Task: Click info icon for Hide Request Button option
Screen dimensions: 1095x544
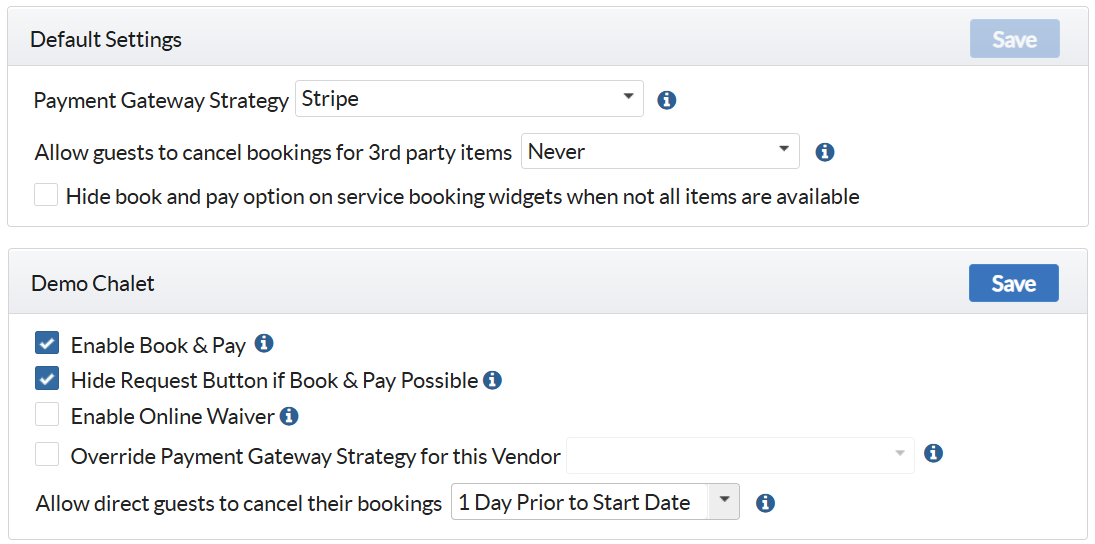Action: click(x=492, y=380)
